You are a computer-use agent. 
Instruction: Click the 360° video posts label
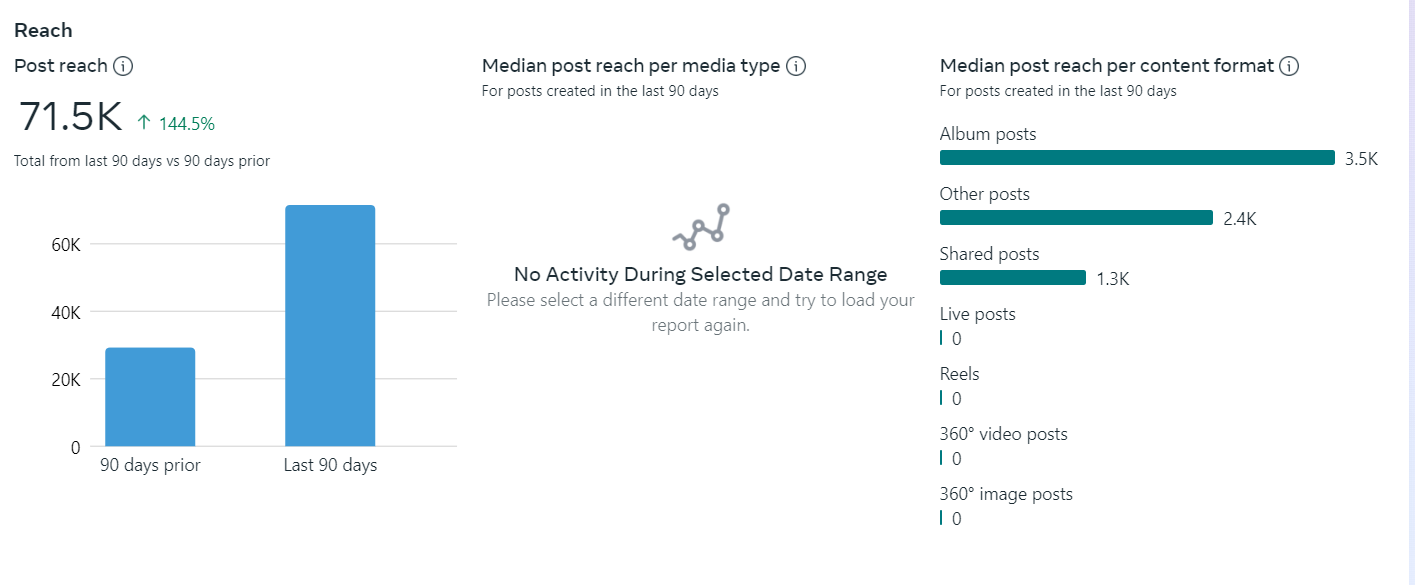1003,434
